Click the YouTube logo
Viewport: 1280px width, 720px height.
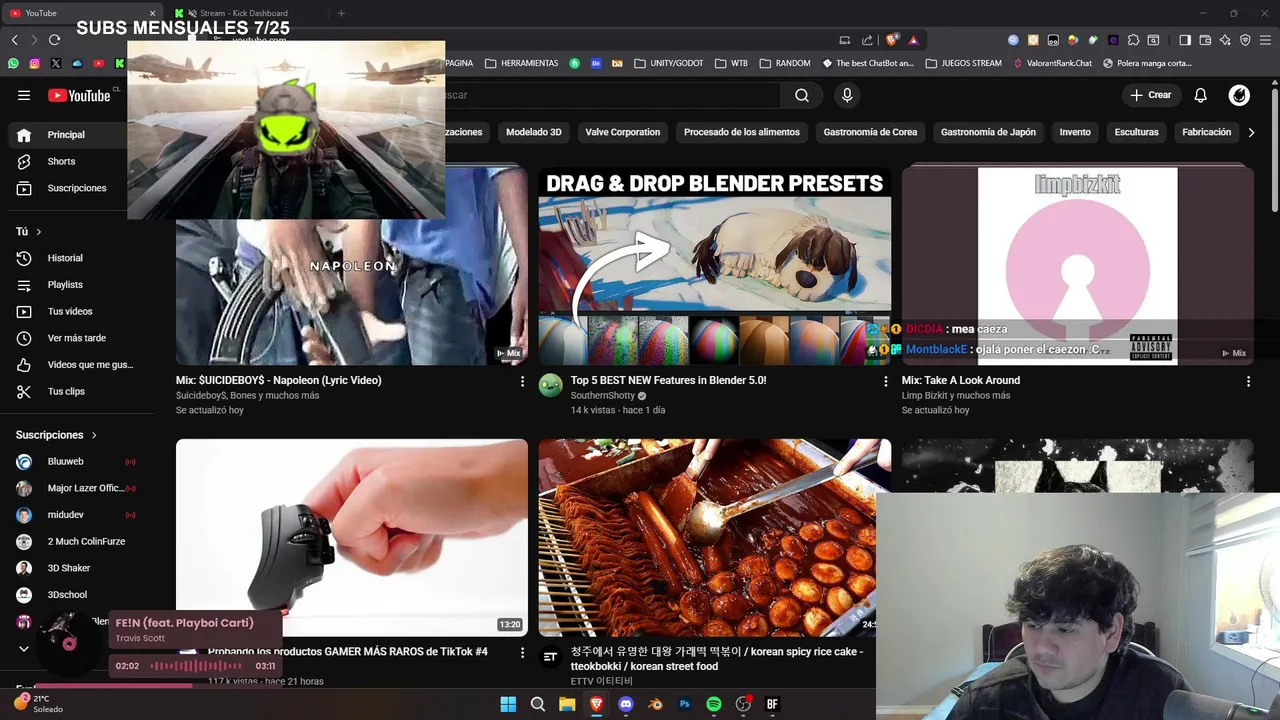point(79,95)
